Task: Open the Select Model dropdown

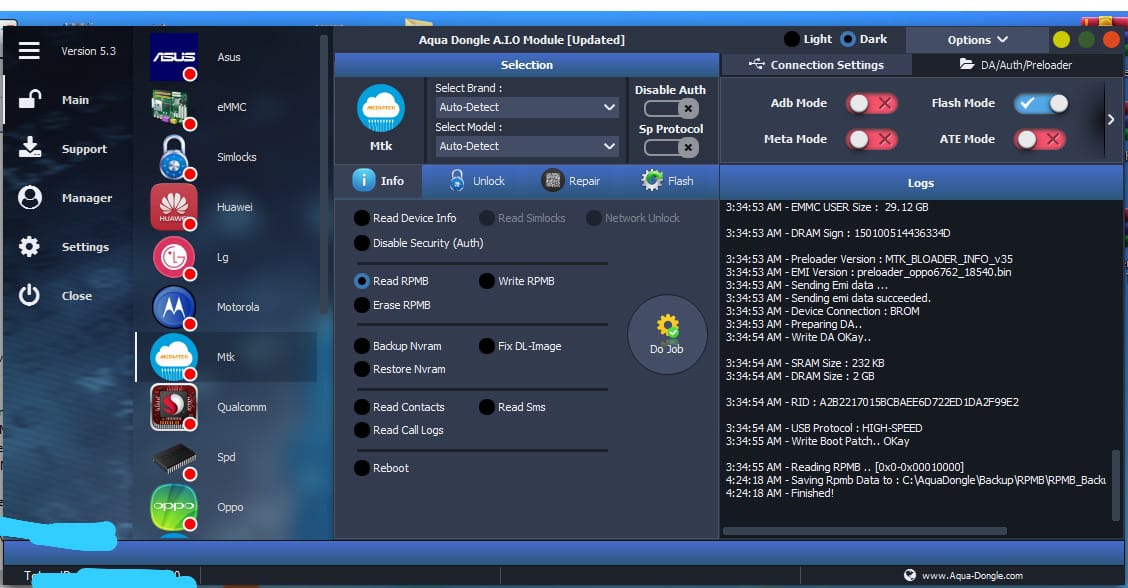Action: coord(527,146)
